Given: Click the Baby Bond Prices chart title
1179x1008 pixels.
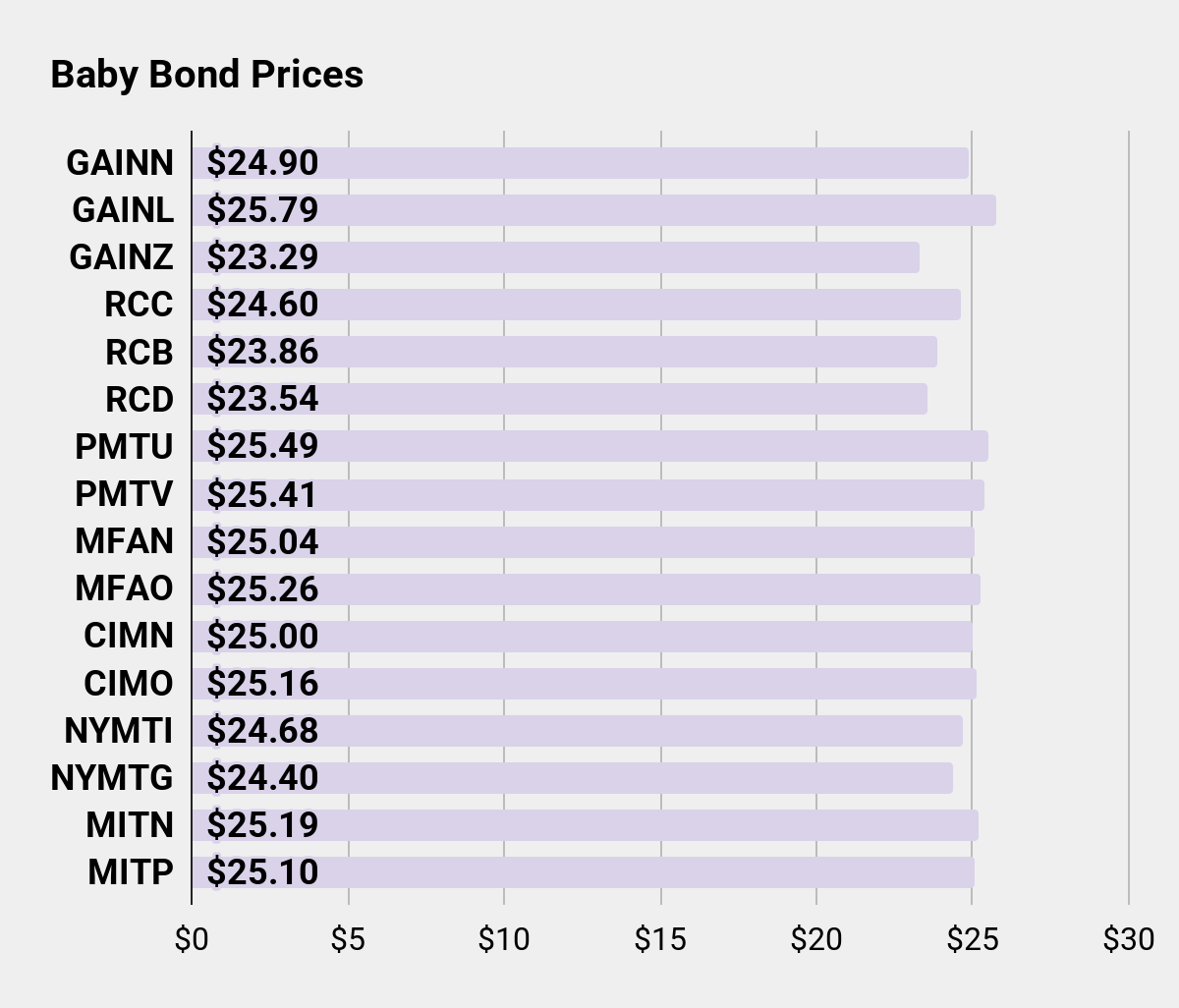Looking at the screenshot, I should point(206,75).
